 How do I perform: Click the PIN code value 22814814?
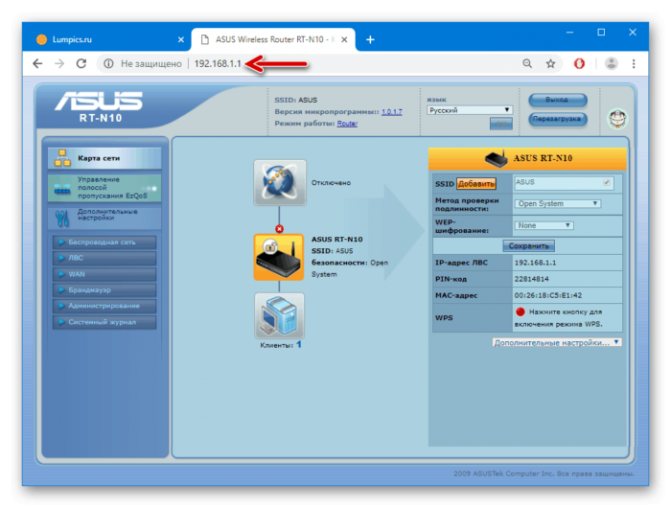[x=531, y=279]
